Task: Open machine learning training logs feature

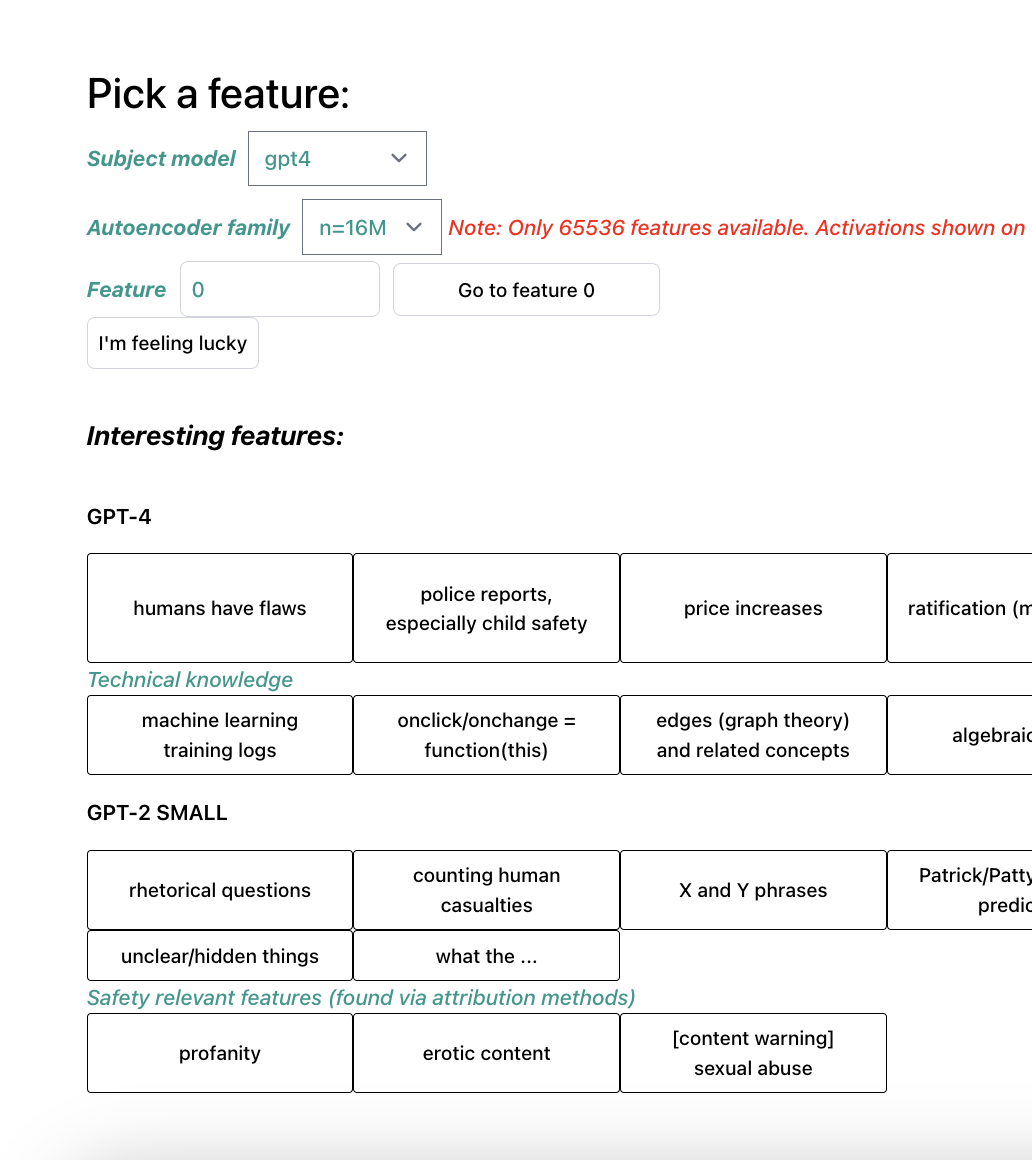Action: coord(220,735)
